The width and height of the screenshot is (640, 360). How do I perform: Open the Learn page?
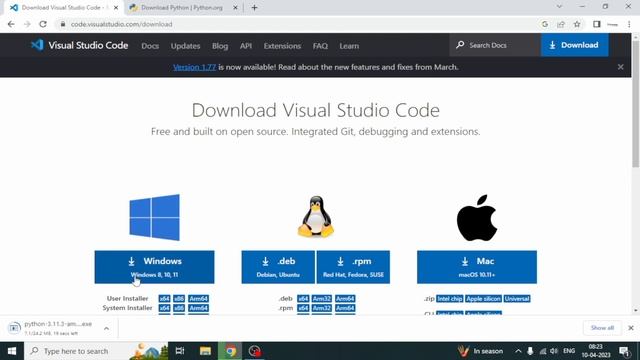click(x=349, y=46)
